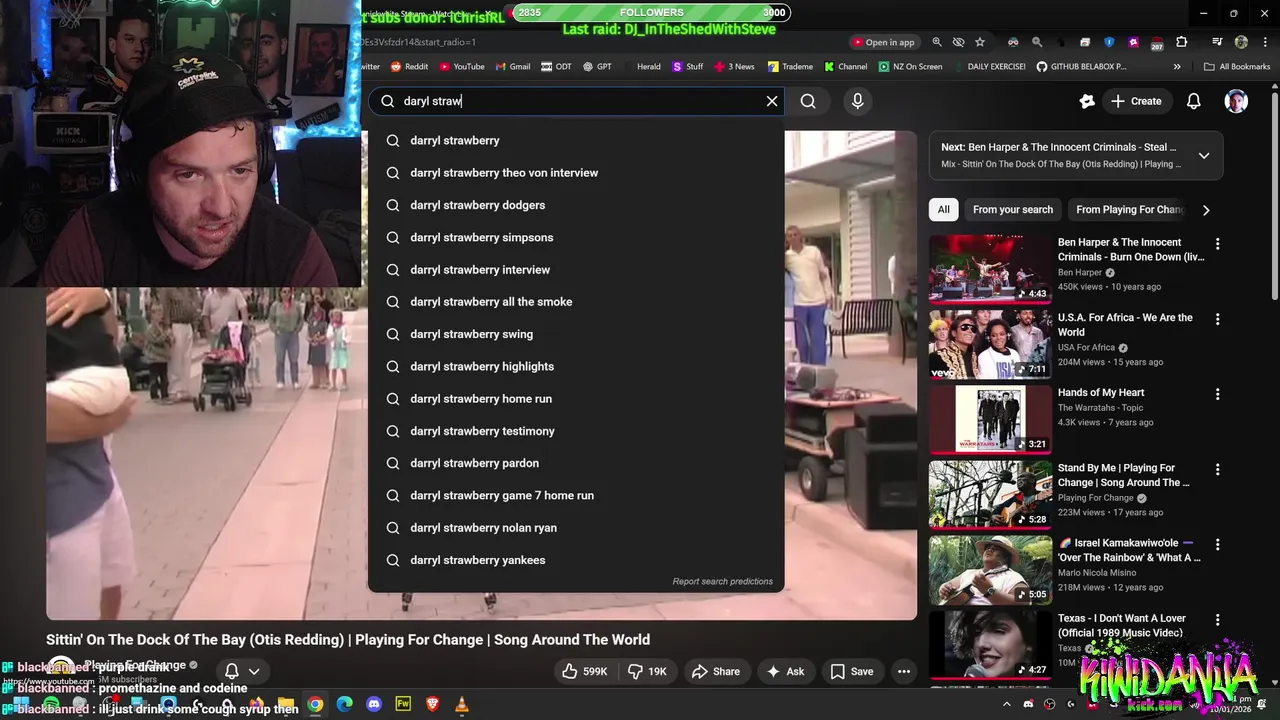The width and height of the screenshot is (1280, 720).
Task: Choose 'darryl strawberry dodgers' suggestion
Action: click(576, 205)
